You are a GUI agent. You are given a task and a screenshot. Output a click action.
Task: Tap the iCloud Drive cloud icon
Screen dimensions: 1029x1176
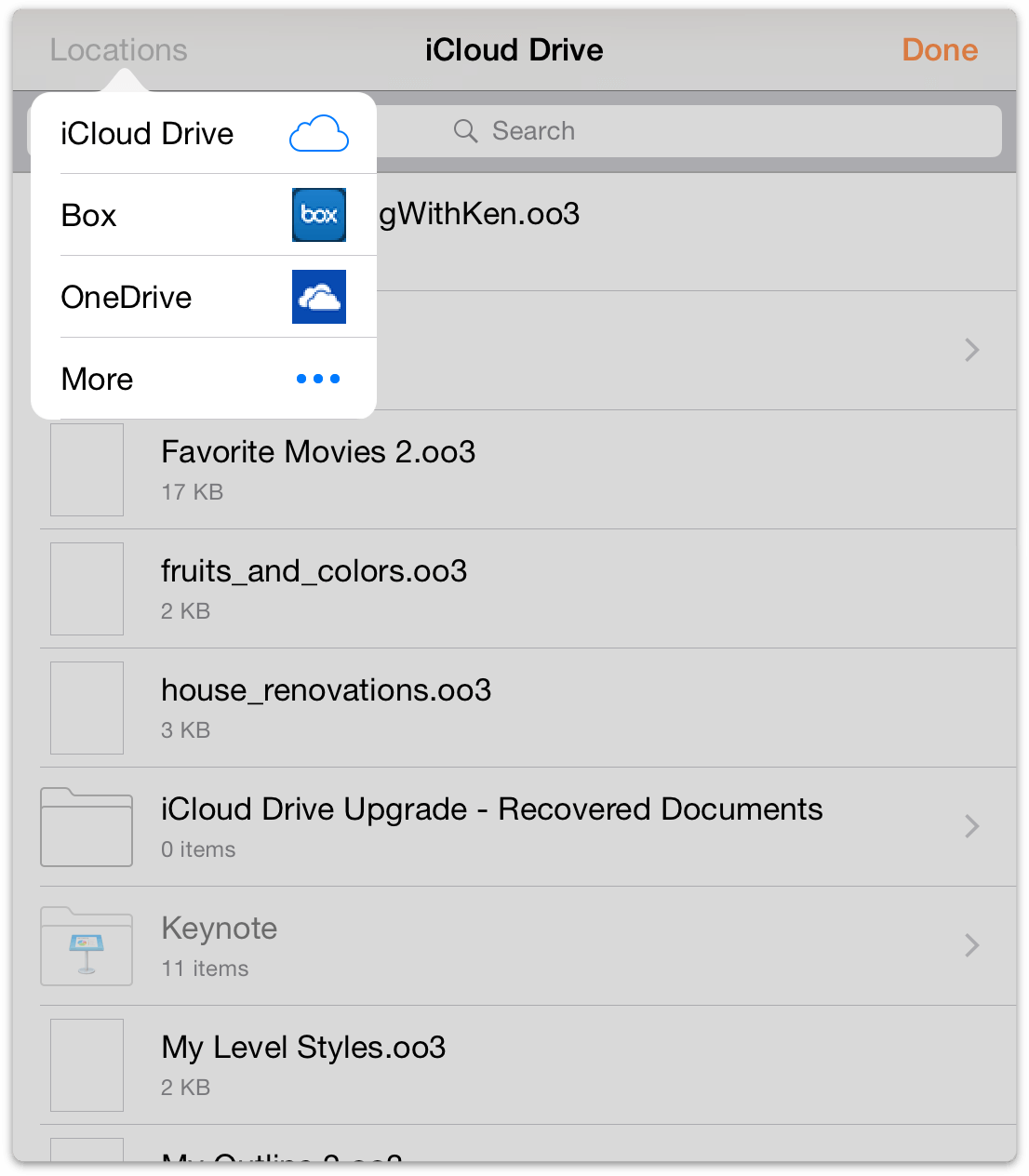[319, 134]
